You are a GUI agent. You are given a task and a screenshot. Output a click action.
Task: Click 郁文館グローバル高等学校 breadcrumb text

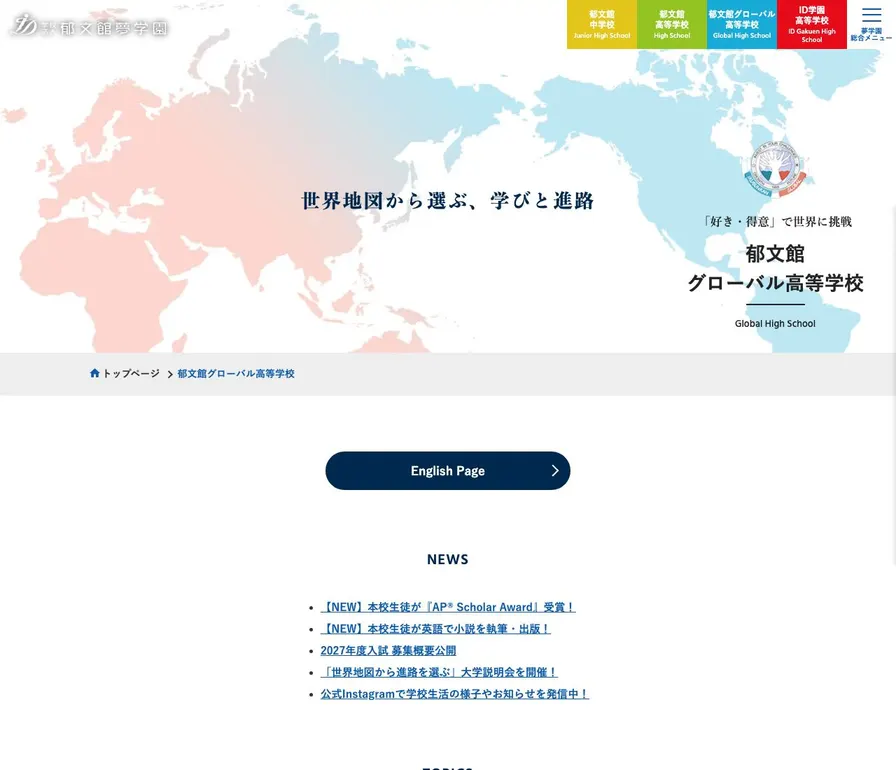click(236, 374)
